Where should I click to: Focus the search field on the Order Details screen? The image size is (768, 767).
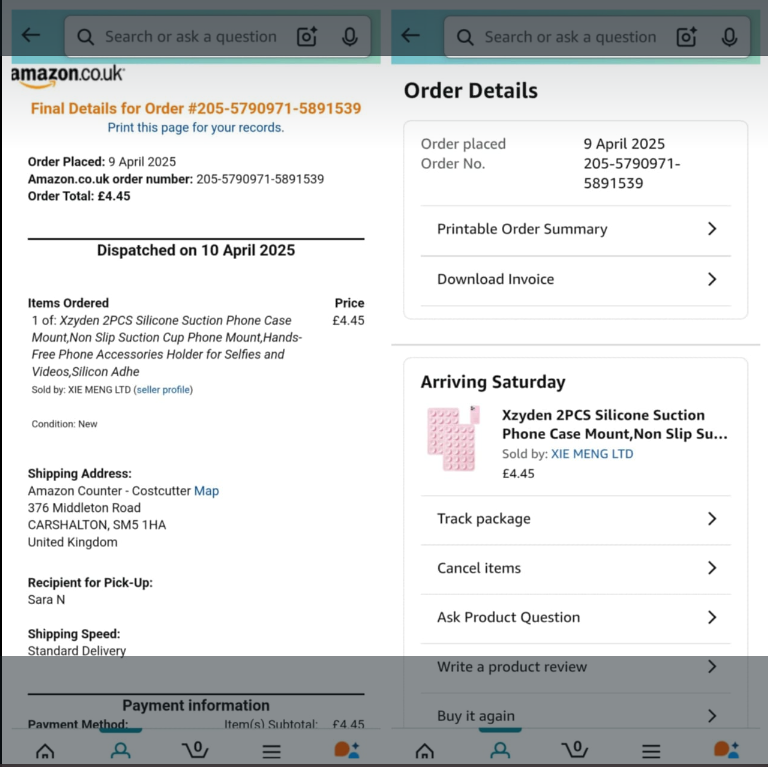570,37
